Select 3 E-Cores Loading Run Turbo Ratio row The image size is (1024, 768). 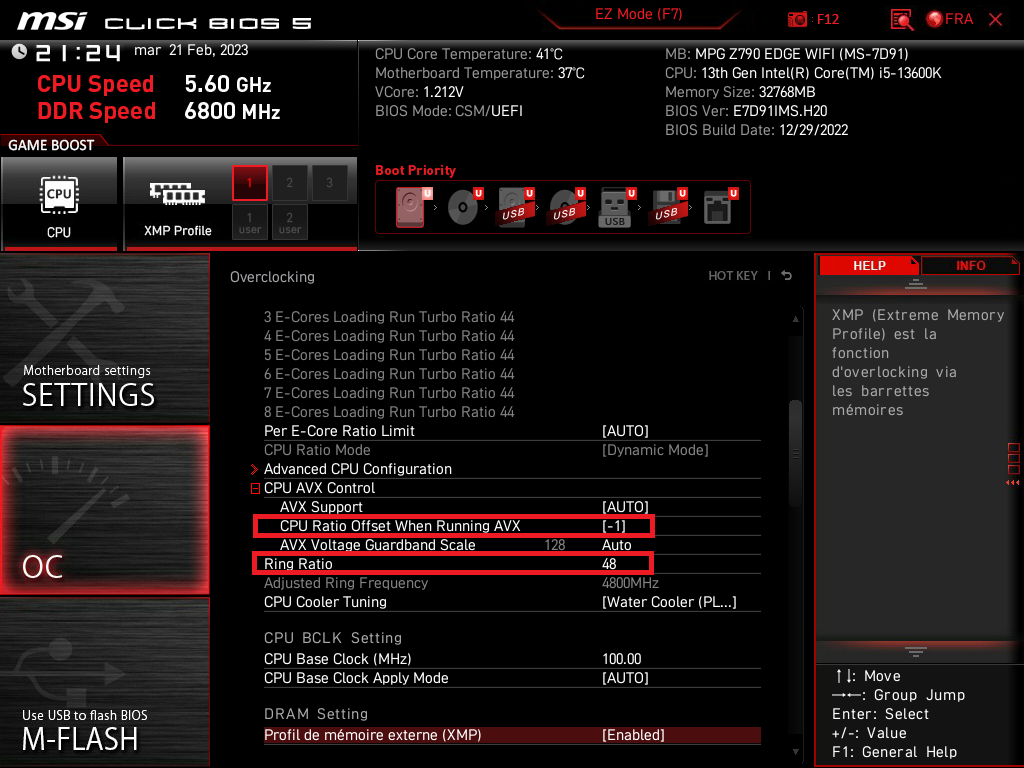click(389, 317)
